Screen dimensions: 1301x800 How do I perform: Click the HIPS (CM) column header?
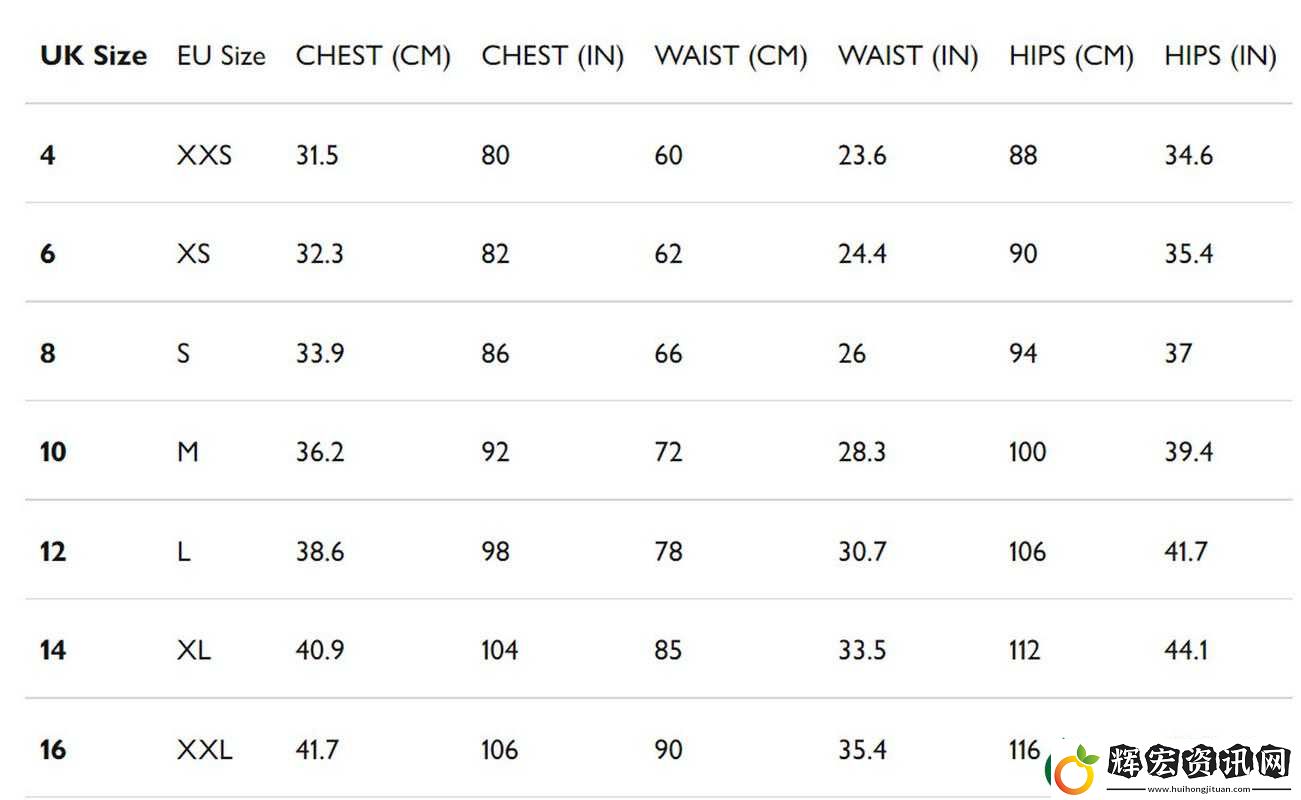point(1071,57)
